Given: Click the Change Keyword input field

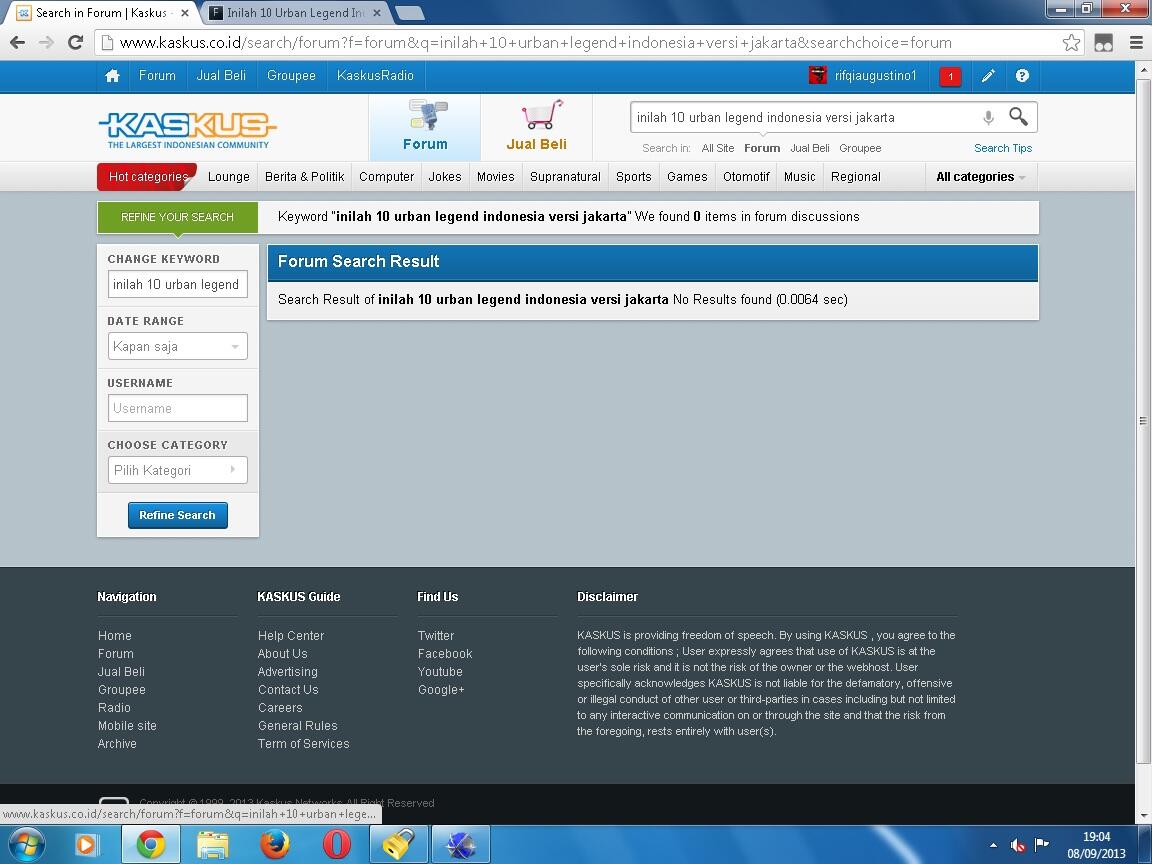Looking at the screenshot, I should (x=178, y=284).
